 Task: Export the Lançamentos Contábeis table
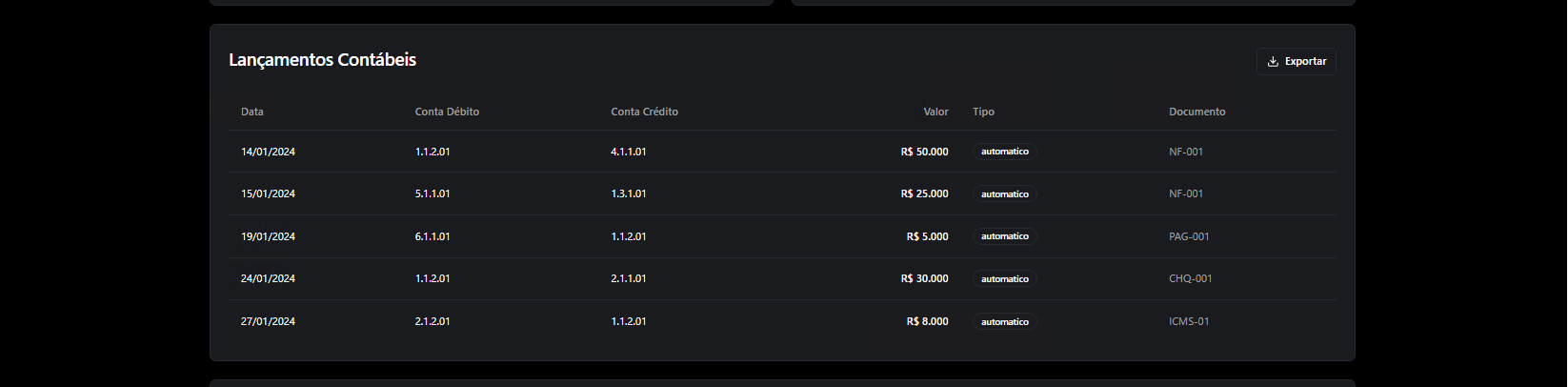pos(1297,62)
